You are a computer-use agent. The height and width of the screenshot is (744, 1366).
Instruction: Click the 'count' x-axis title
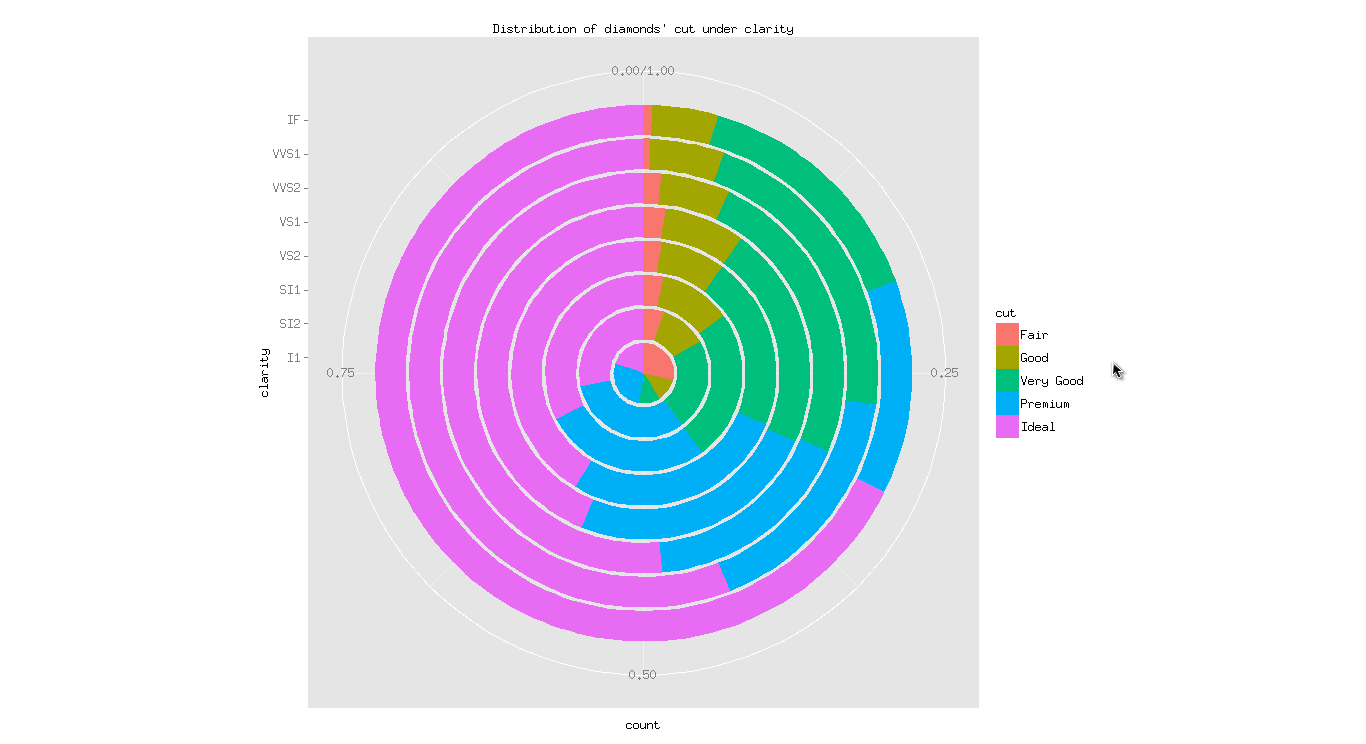[643, 725]
